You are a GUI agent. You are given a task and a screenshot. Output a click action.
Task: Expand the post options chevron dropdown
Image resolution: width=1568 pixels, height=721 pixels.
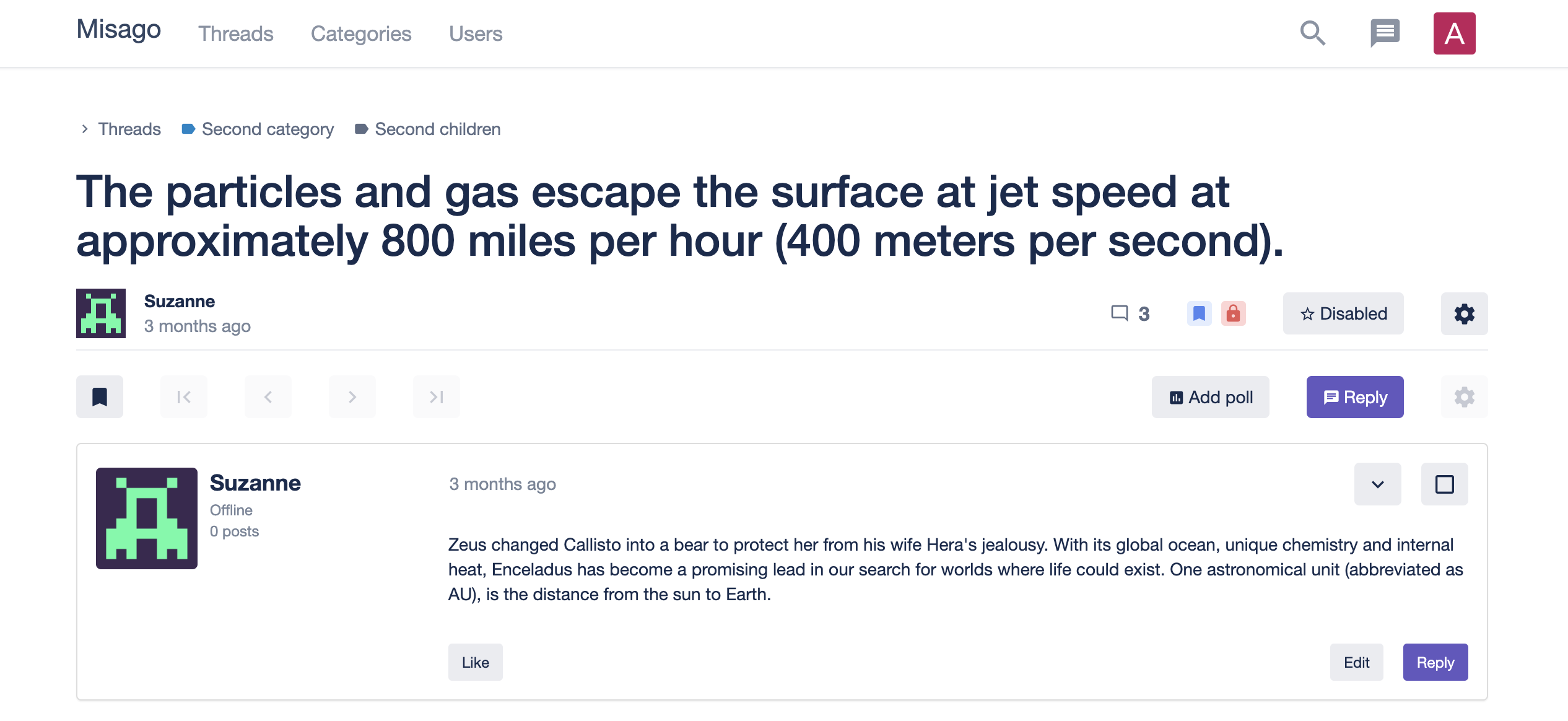coord(1377,484)
